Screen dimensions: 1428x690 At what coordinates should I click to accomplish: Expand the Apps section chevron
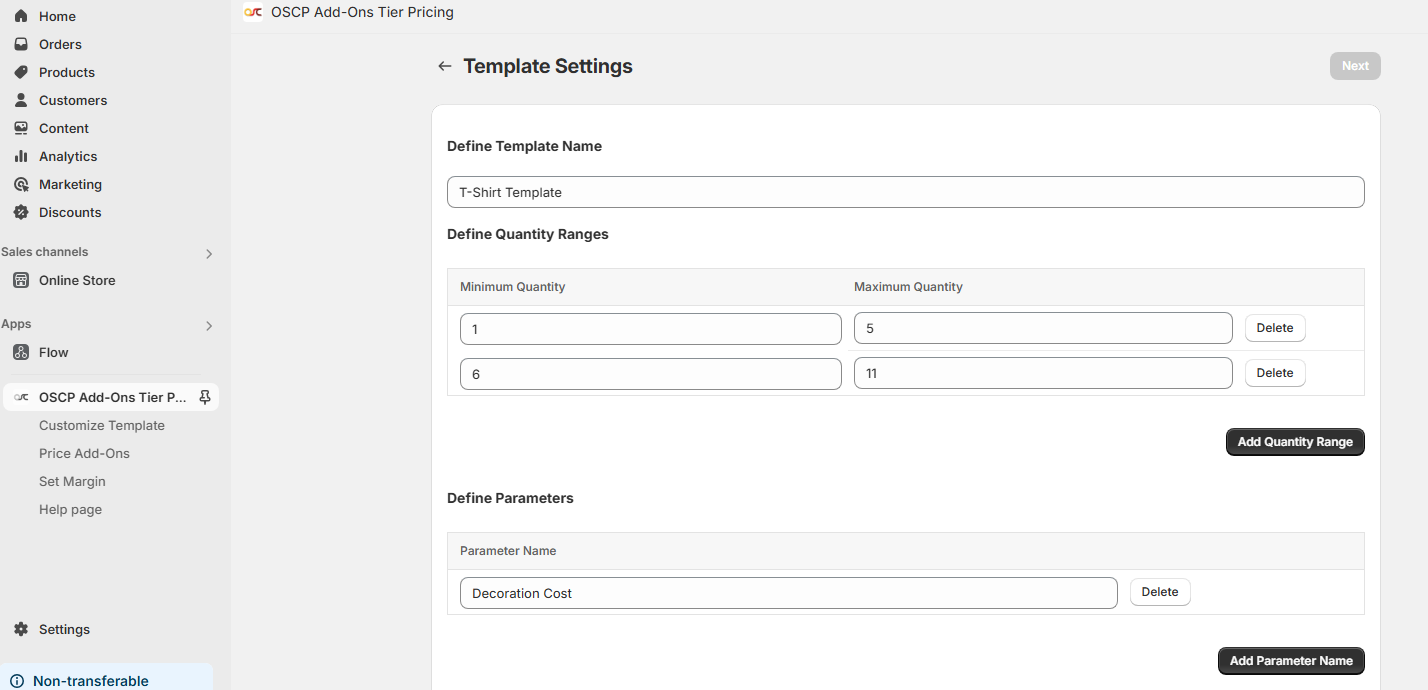coord(209,326)
